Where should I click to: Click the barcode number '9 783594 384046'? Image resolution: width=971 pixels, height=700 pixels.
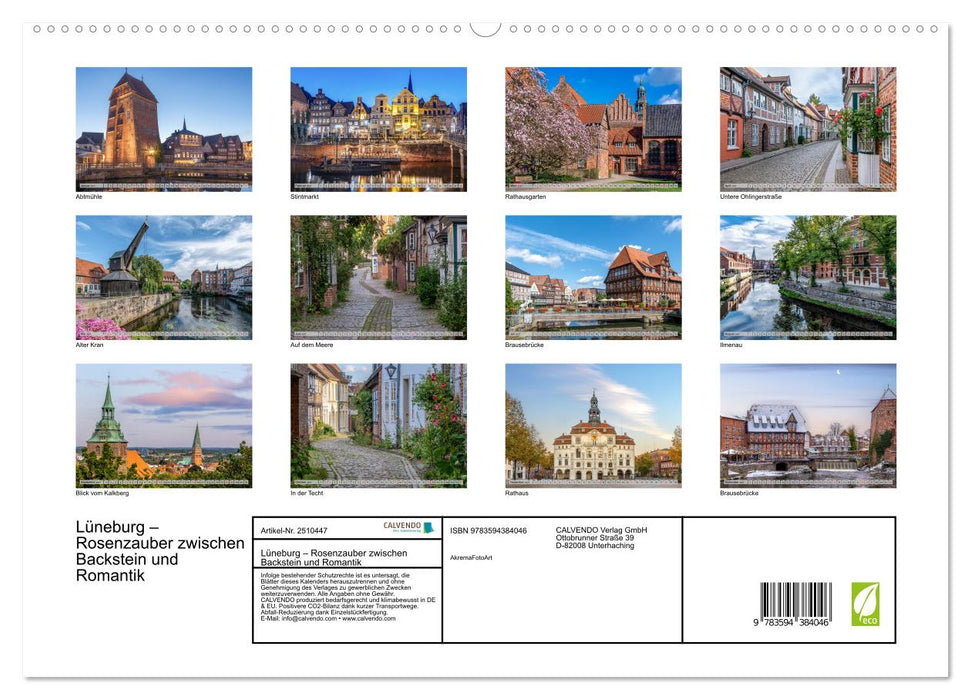(791, 622)
